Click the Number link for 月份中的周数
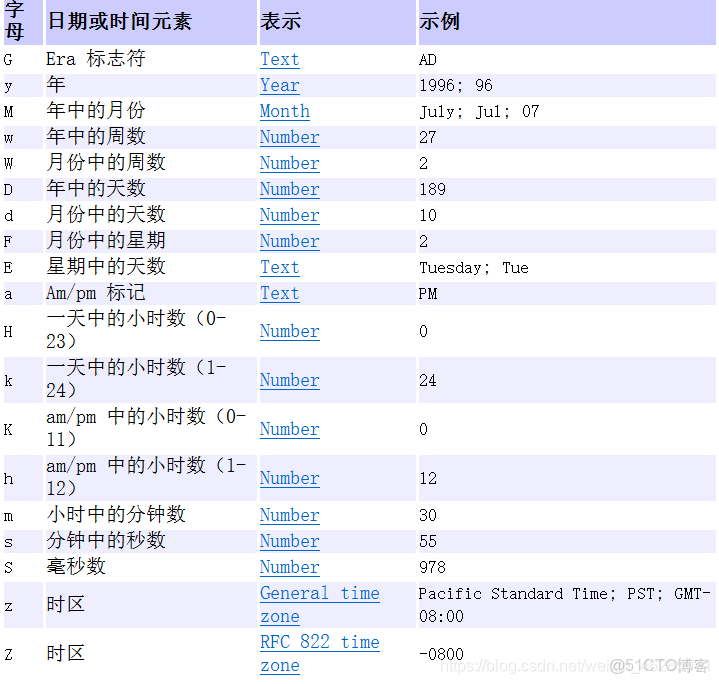The height and width of the screenshot is (684, 719). (290, 163)
